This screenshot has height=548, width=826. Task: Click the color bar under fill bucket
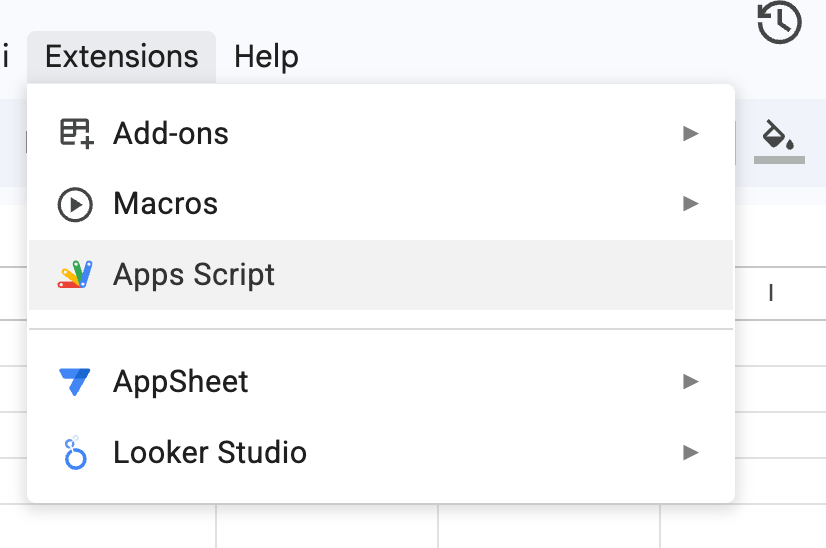click(x=779, y=159)
